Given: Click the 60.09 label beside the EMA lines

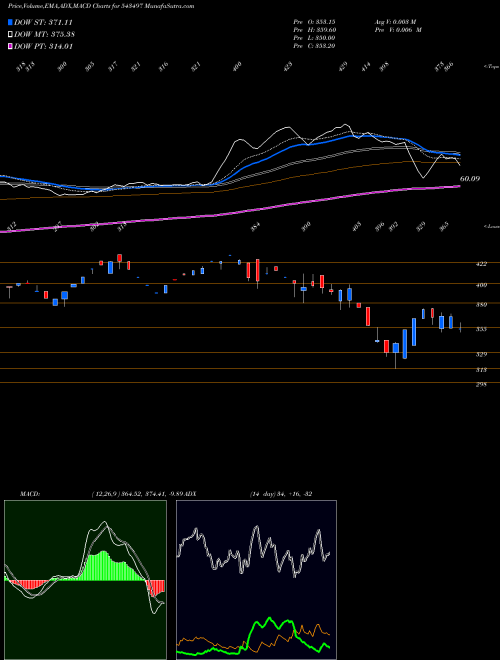Looking at the screenshot, I should tap(470, 179).
